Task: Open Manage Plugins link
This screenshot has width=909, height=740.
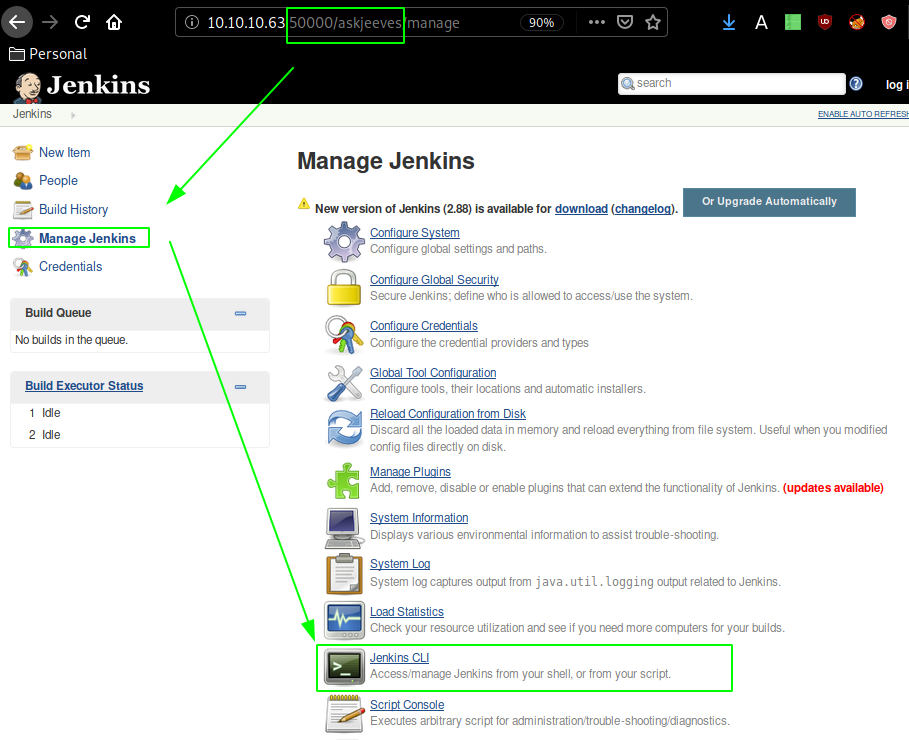Action: [410, 471]
